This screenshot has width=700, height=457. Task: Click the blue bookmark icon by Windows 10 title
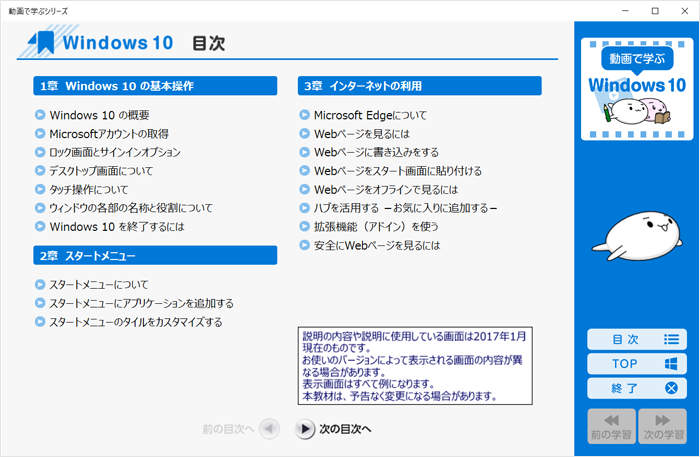coord(42,42)
